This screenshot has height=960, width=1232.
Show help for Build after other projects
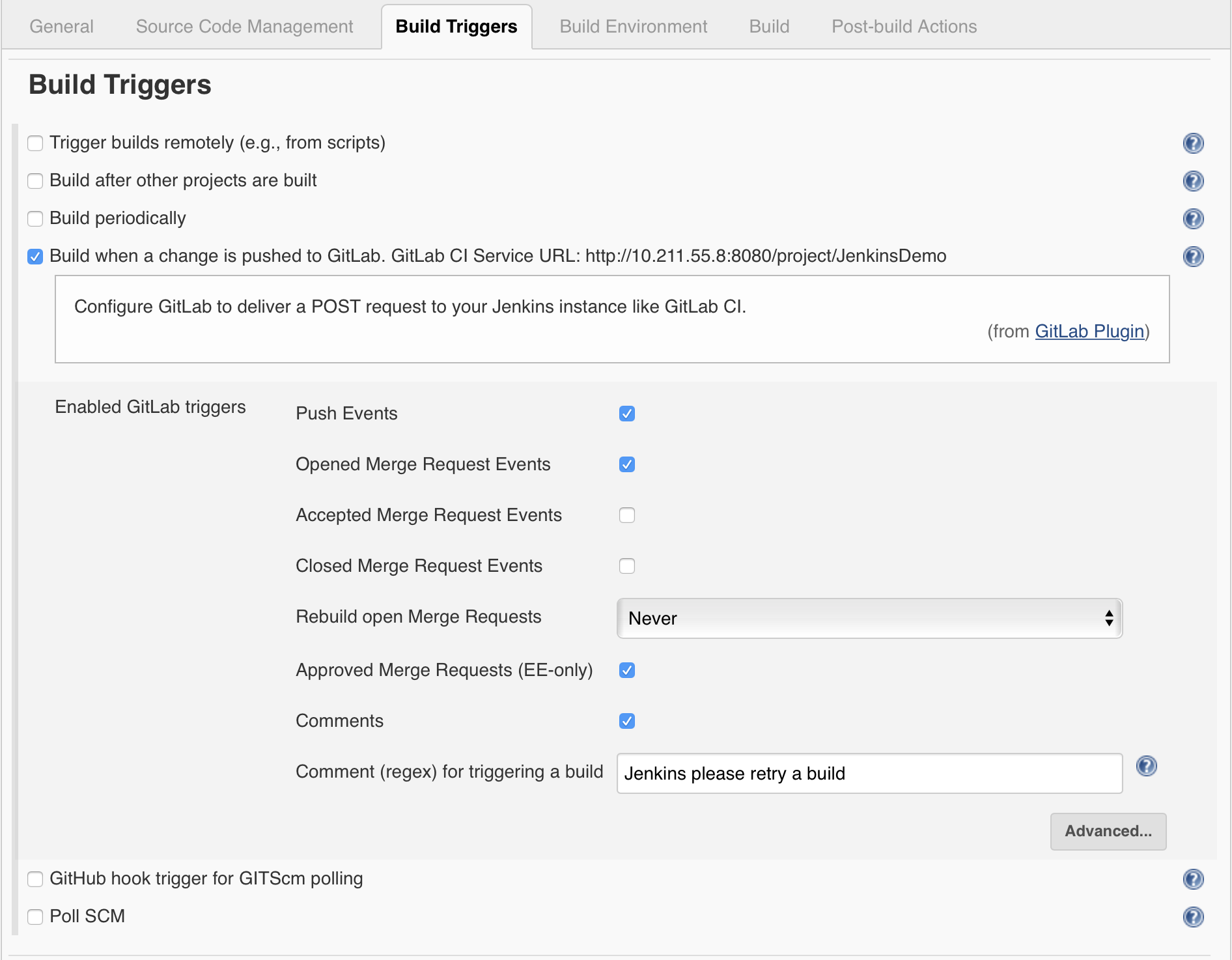pos(1193,181)
